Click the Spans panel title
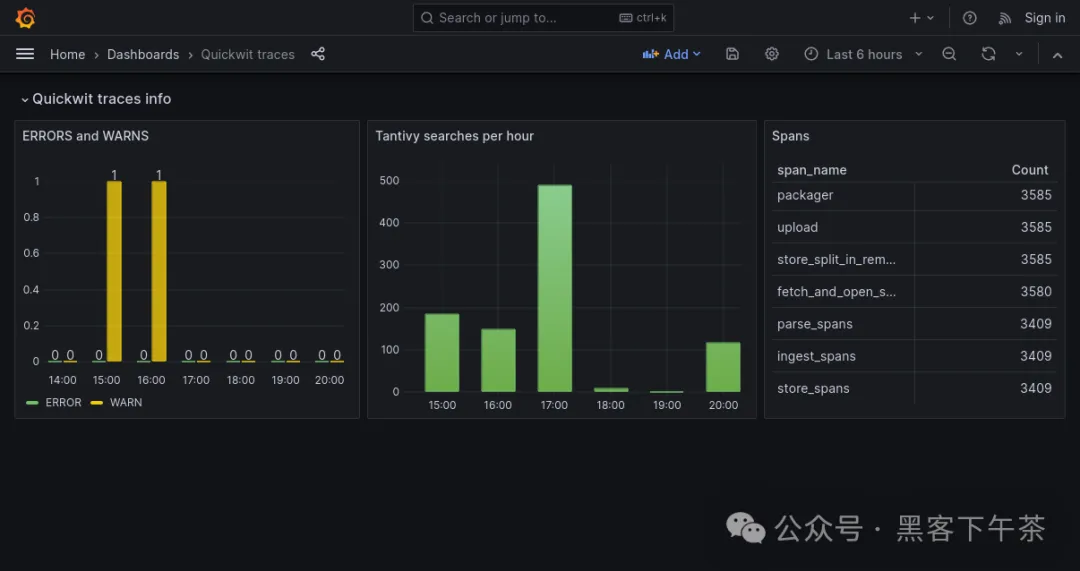This screenshot has height=571, width=1080. [790, 136]
